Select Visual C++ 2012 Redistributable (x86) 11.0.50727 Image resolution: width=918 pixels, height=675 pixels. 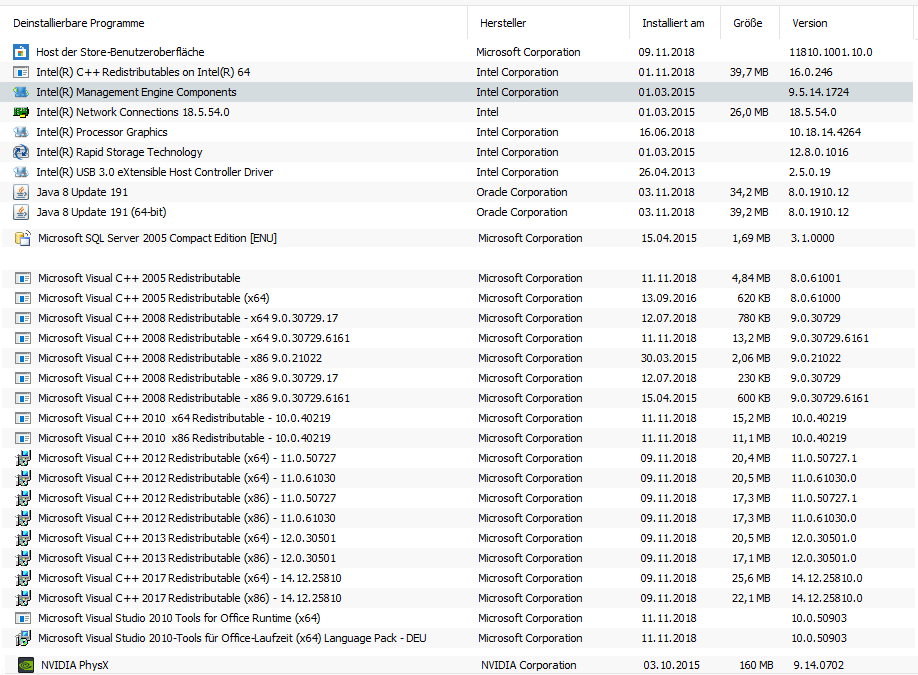click(187, 498)
